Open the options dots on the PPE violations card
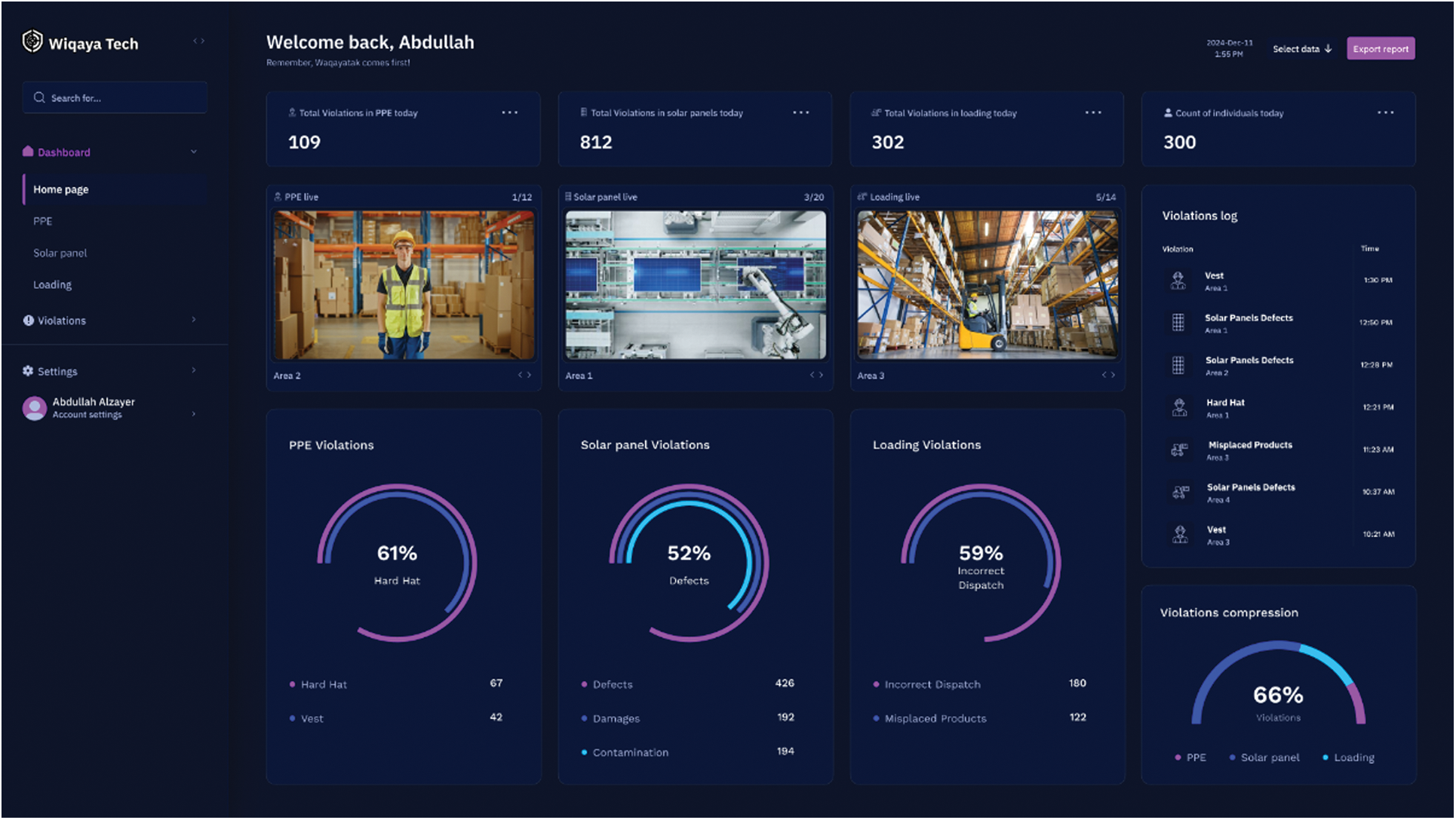Screen dimensions: 1456x820 (510, 112)
